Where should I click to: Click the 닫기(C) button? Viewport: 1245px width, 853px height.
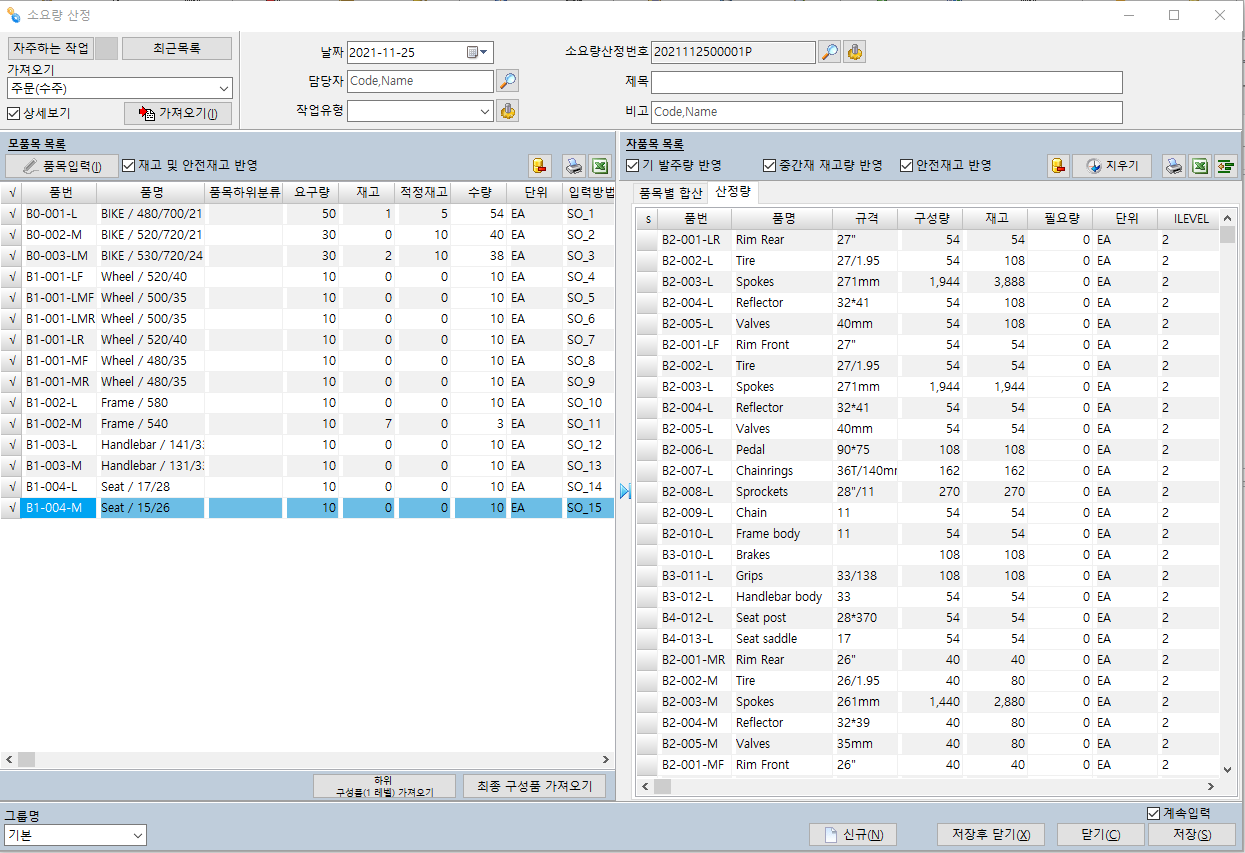click(1100, 835)
